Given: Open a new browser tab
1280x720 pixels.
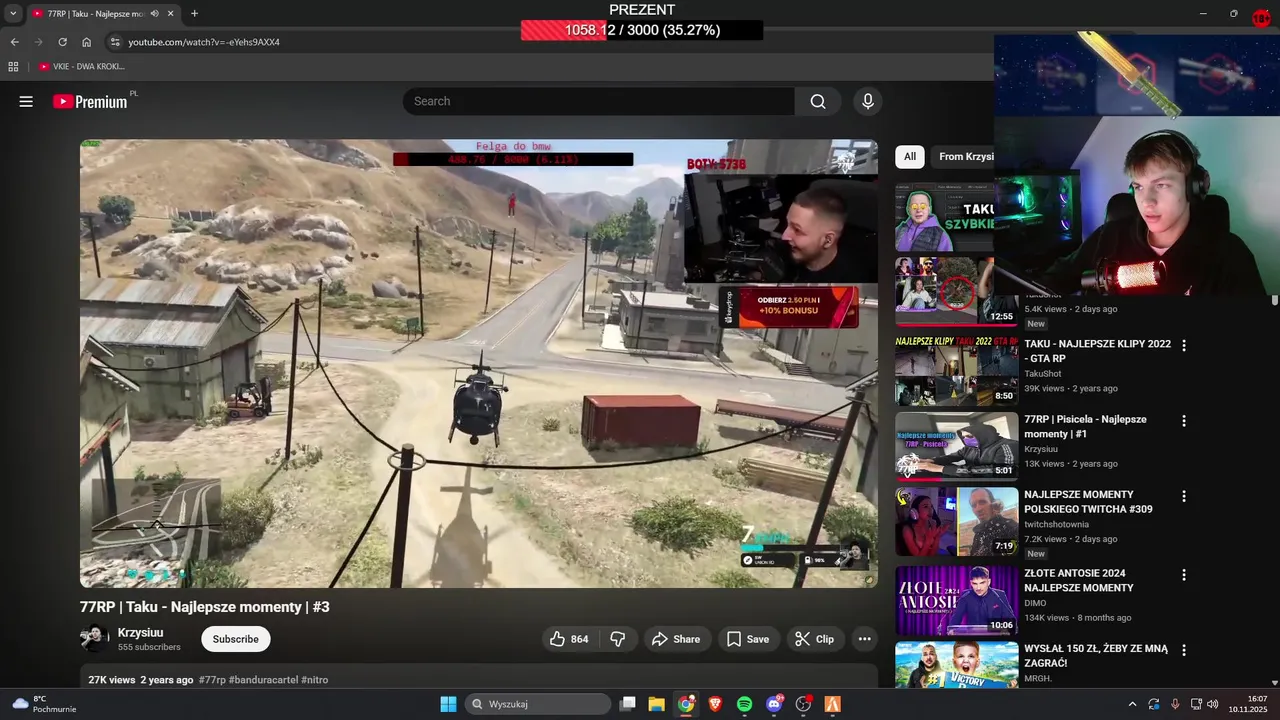Looking at the screenshot, I should tap(194, 14).
